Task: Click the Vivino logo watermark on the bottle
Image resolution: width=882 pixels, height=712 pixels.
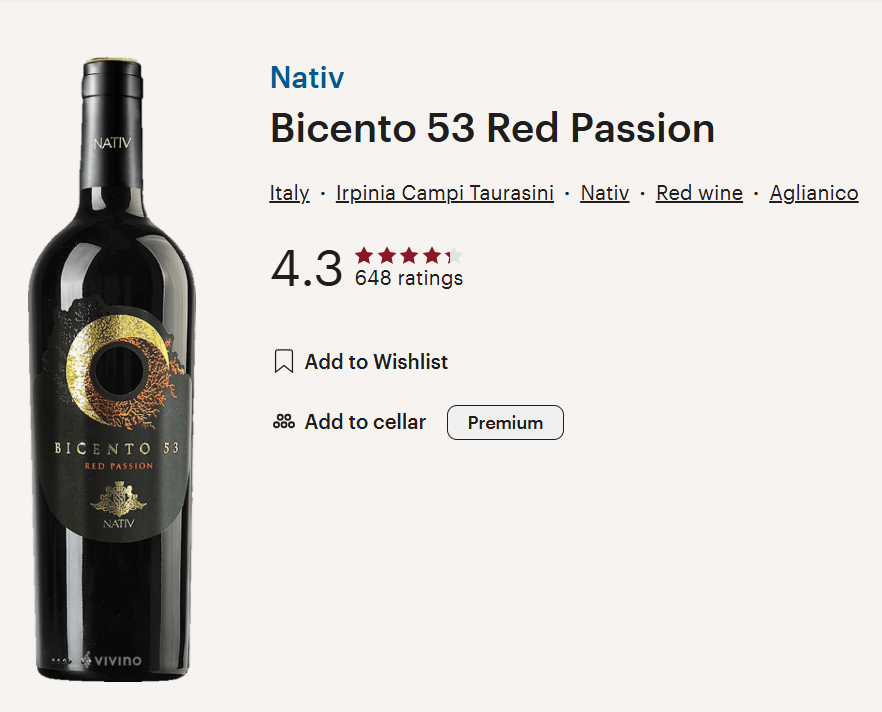Action: (x=111, y=660)
